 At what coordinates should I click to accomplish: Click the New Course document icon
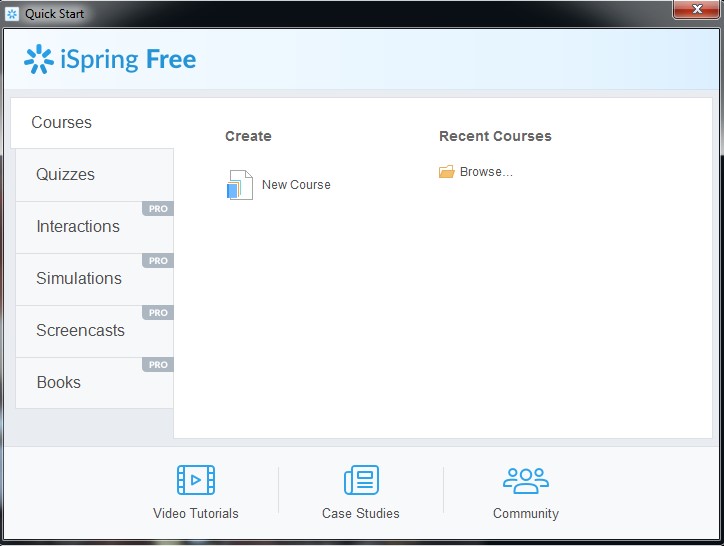[x=240, y=185]
